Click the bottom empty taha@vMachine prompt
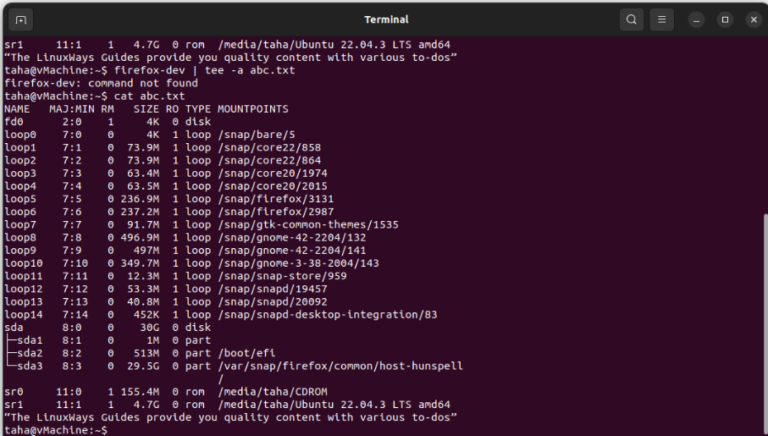 [x=55, y=430]
